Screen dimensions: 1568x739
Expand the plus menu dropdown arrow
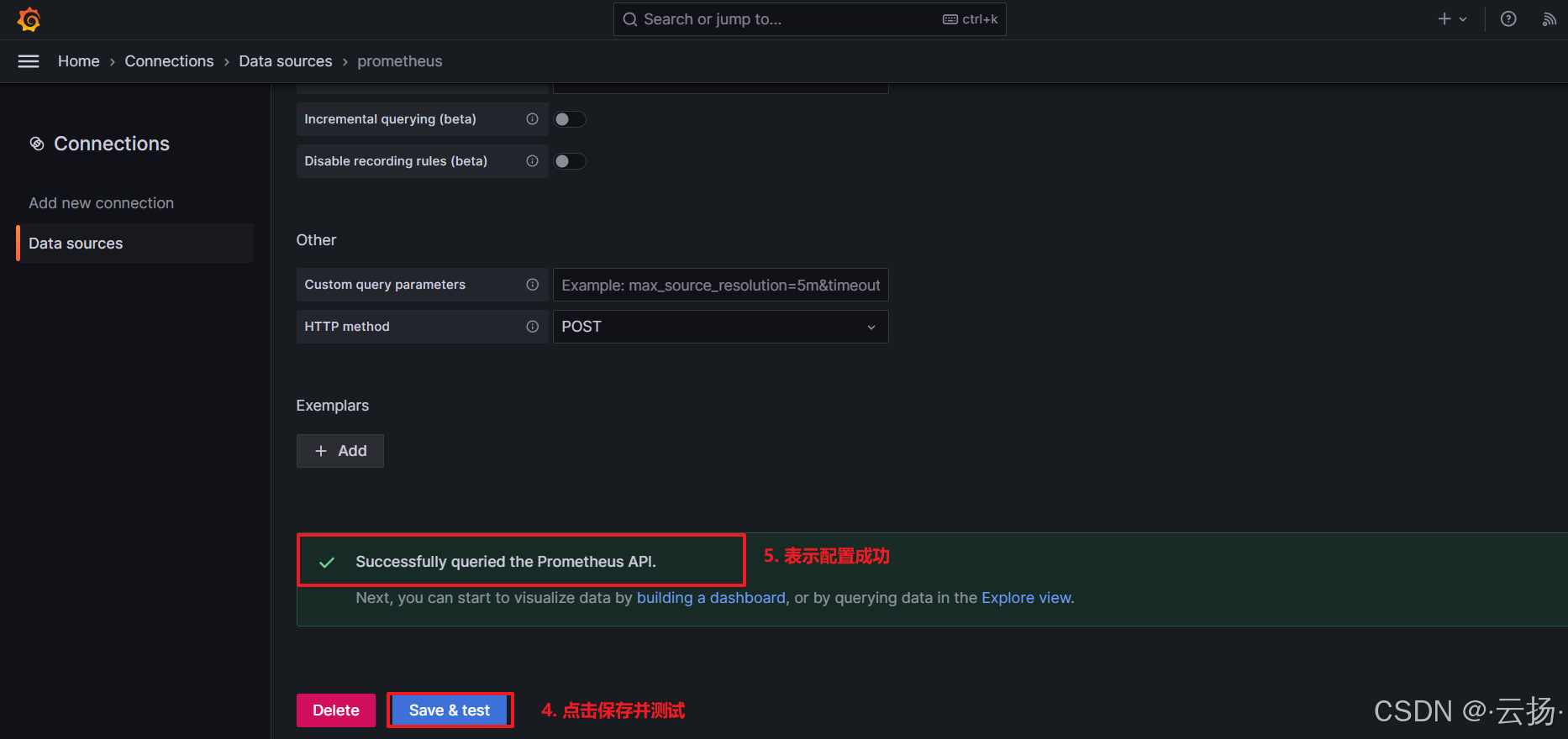point(1463,19)
